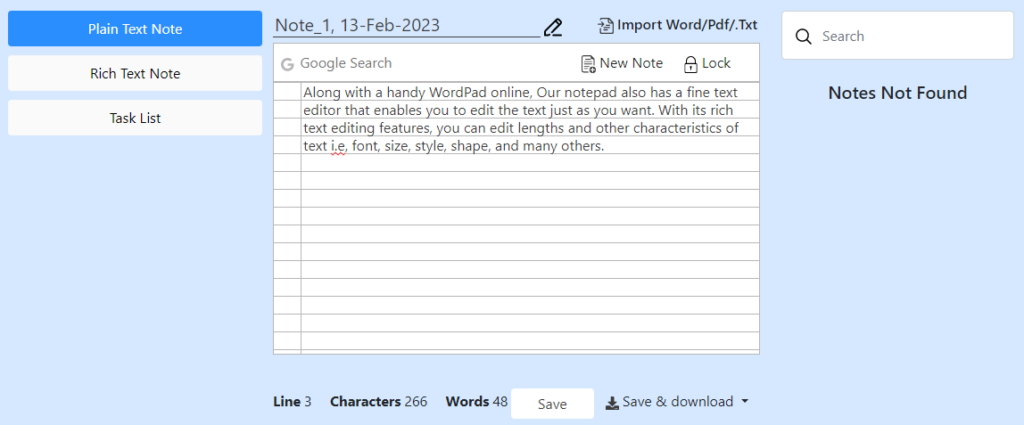Click the pencil edit-title icon
Viewport: 1024px width, 425px height.
552,27
